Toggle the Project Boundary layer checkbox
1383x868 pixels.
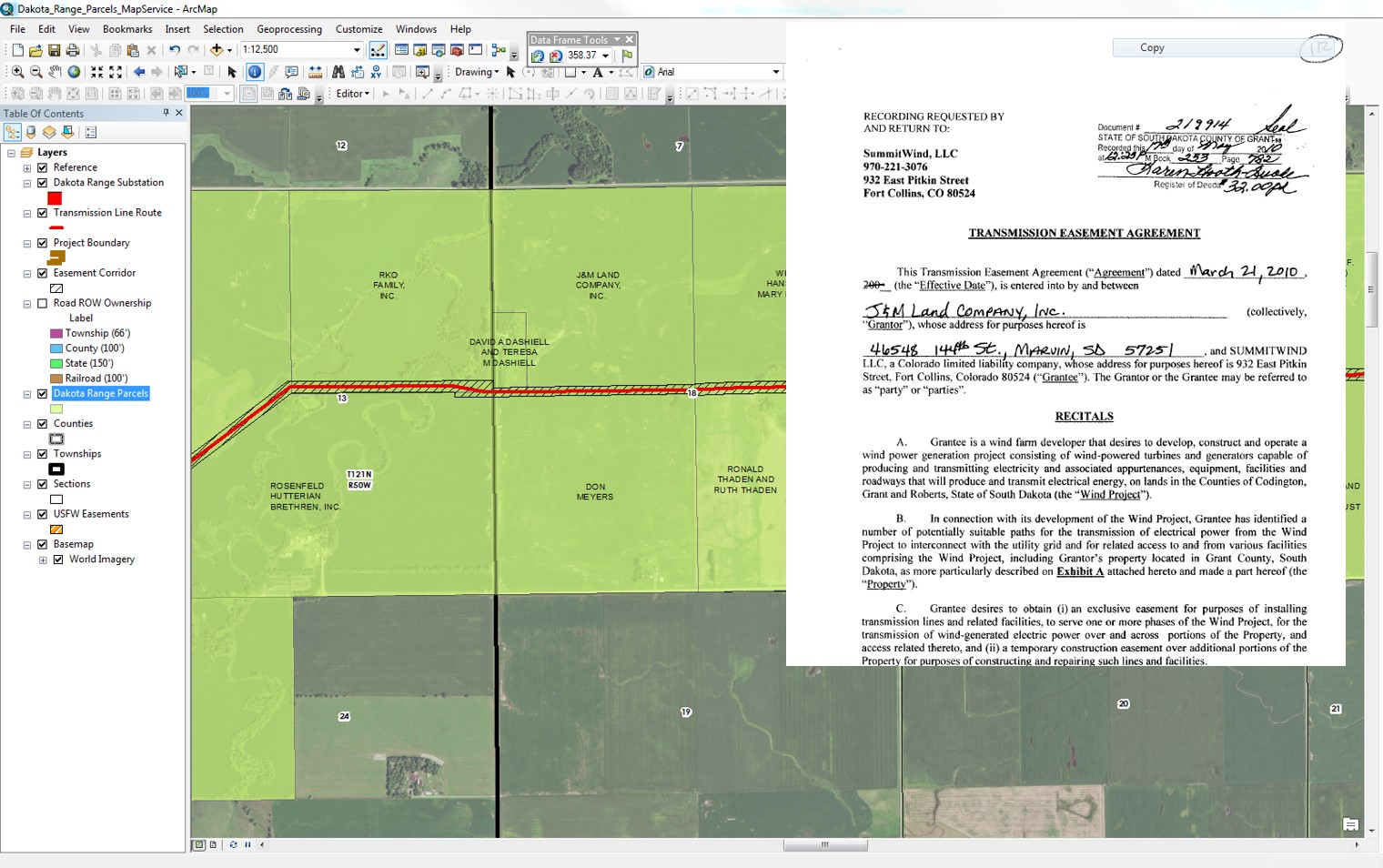click(42, 243)
